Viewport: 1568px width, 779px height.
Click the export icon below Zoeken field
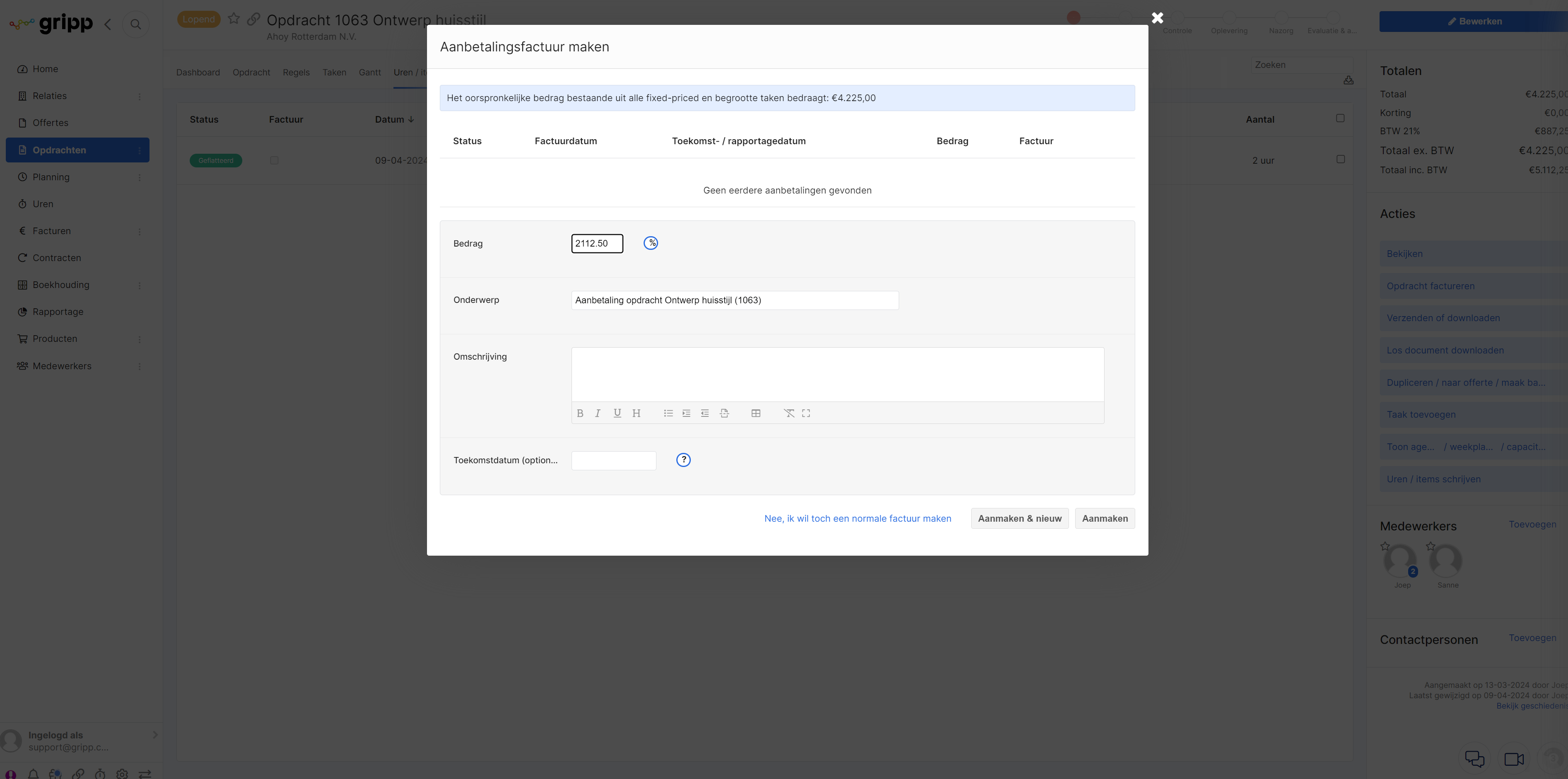point(1348,80)
